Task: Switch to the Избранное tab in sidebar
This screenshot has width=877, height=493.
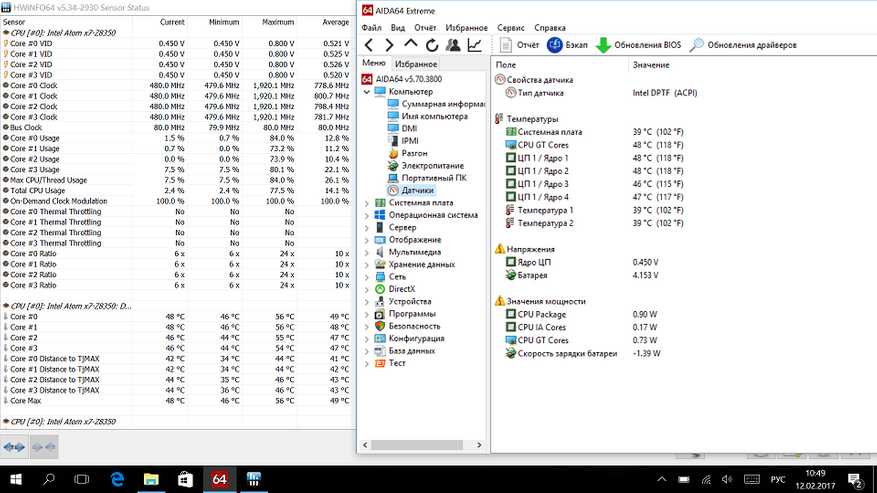Action: (x=416, y=64)
